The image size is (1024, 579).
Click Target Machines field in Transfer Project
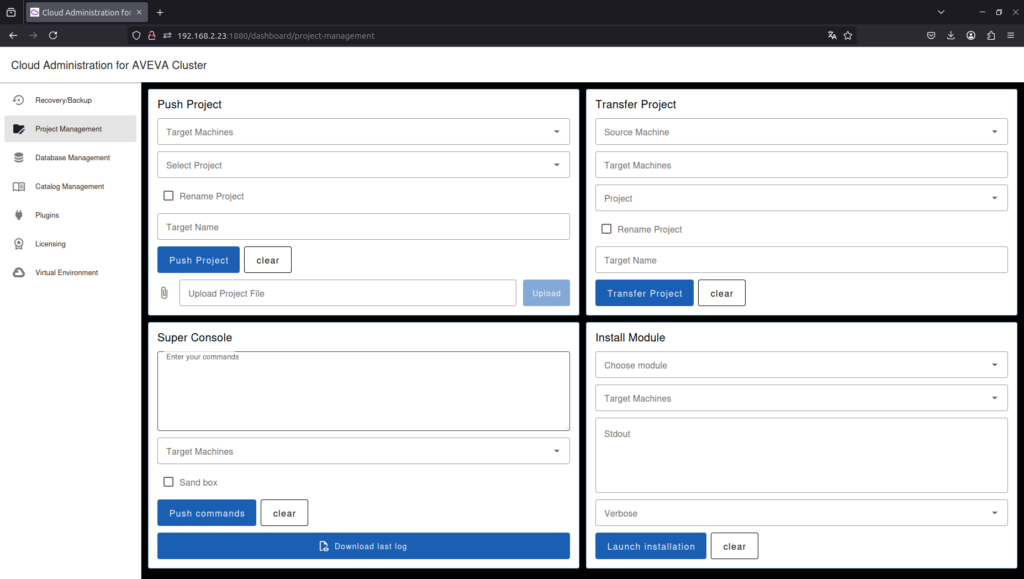pyautogui.click(x=801, y=164)
